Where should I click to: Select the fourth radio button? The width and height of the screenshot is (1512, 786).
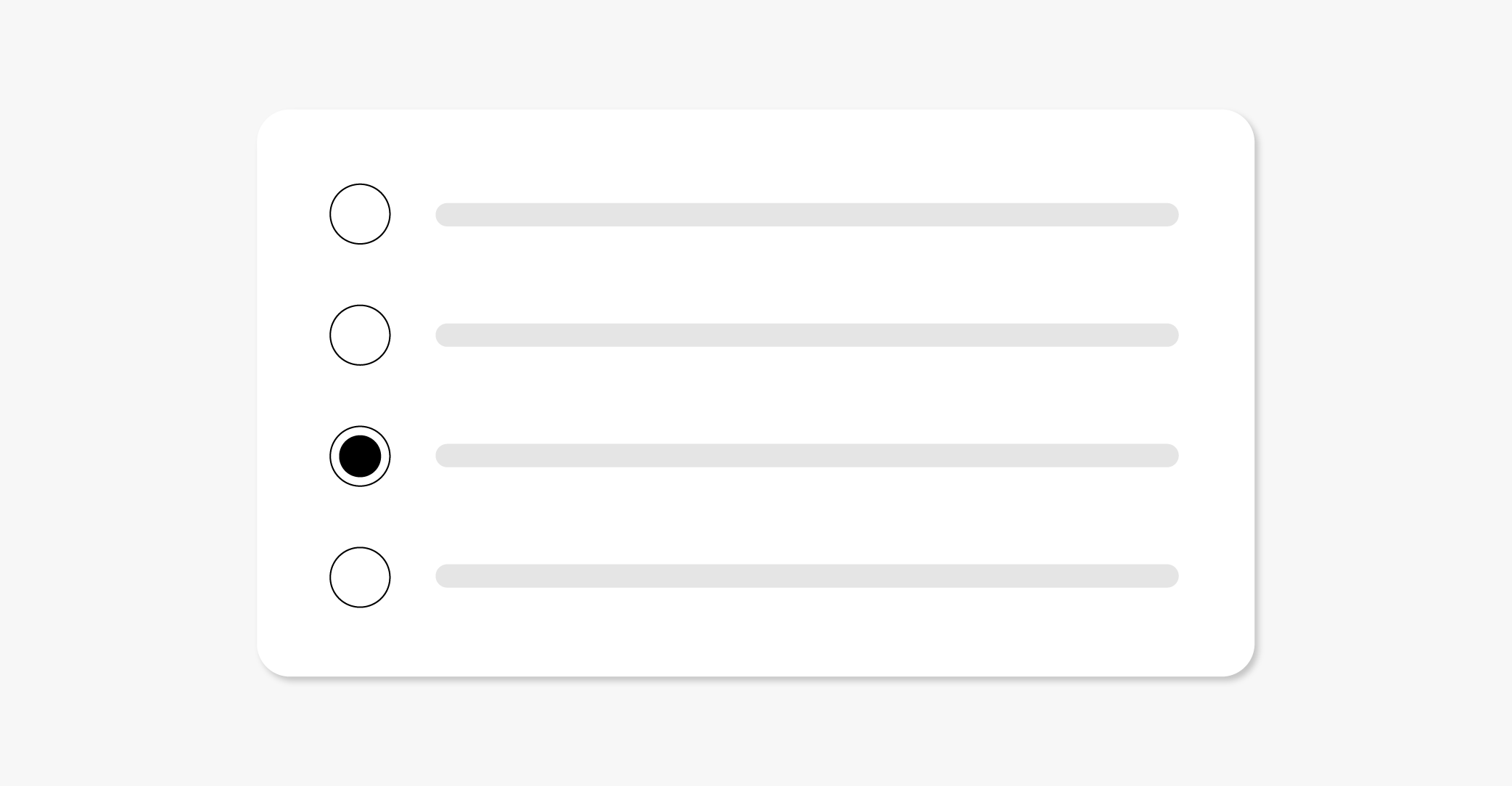coord(360,578)
